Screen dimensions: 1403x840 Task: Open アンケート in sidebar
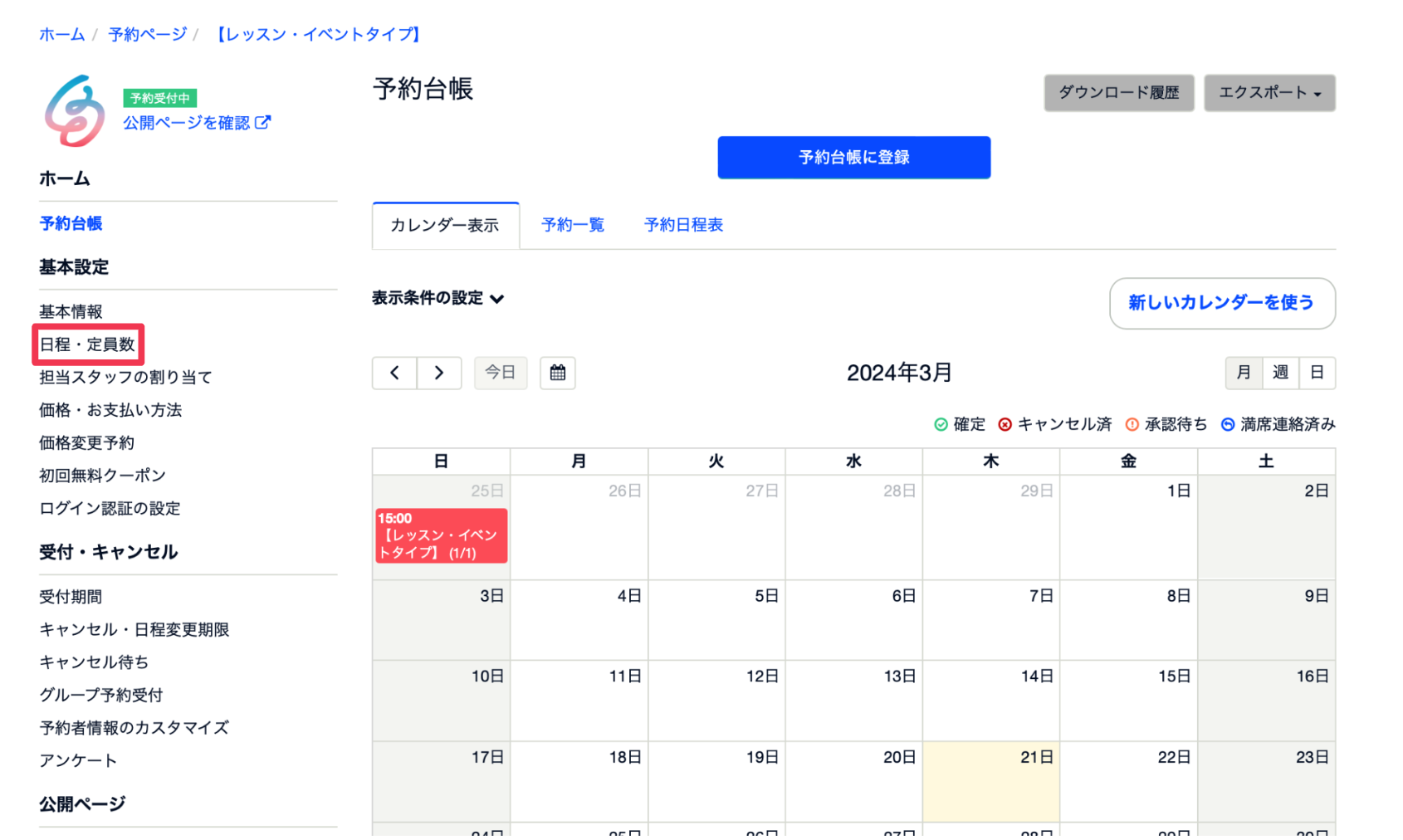(x=78, y=761)
